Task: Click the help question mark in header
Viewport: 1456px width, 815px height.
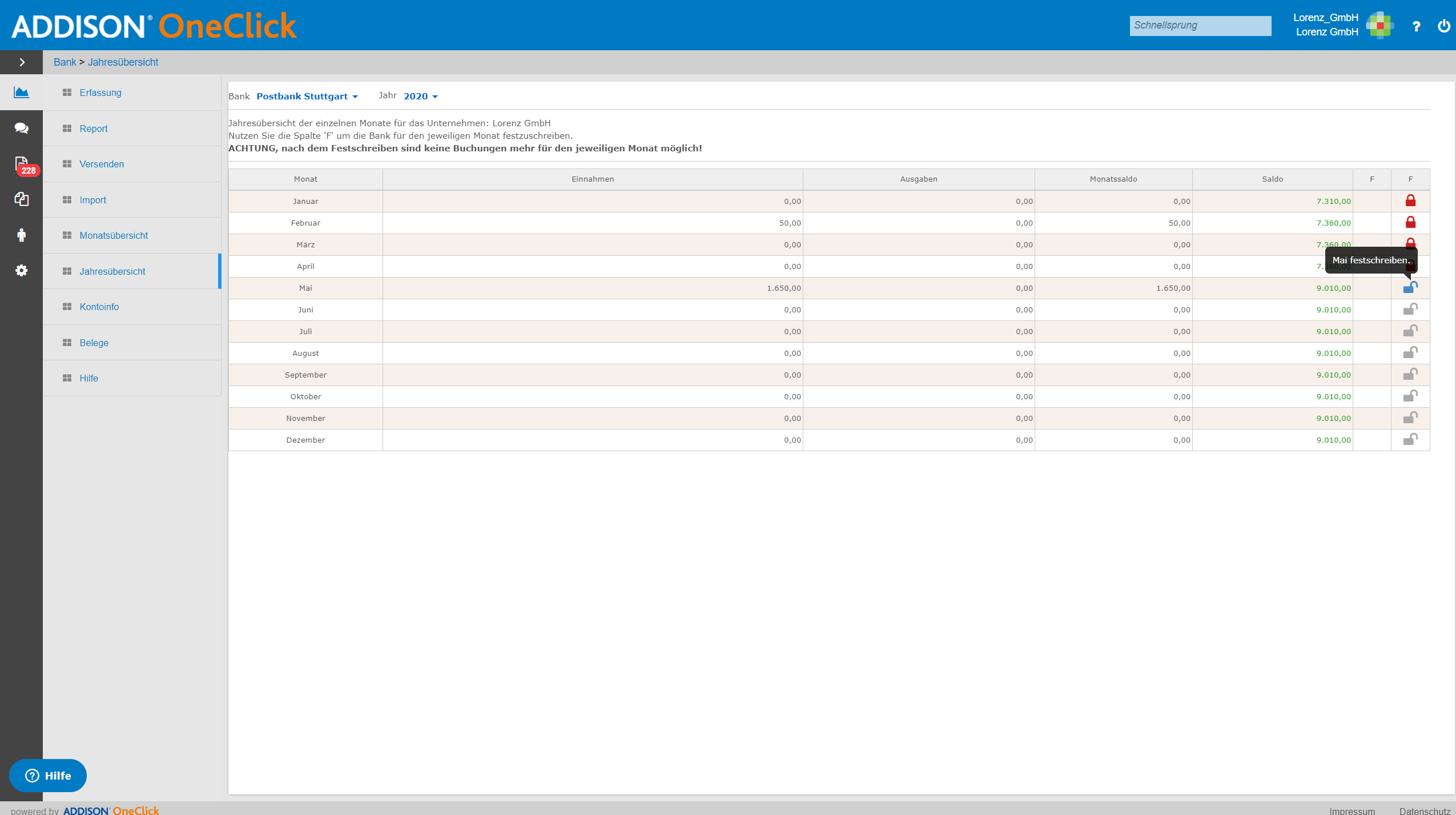Action: (x=1416, y=26)
